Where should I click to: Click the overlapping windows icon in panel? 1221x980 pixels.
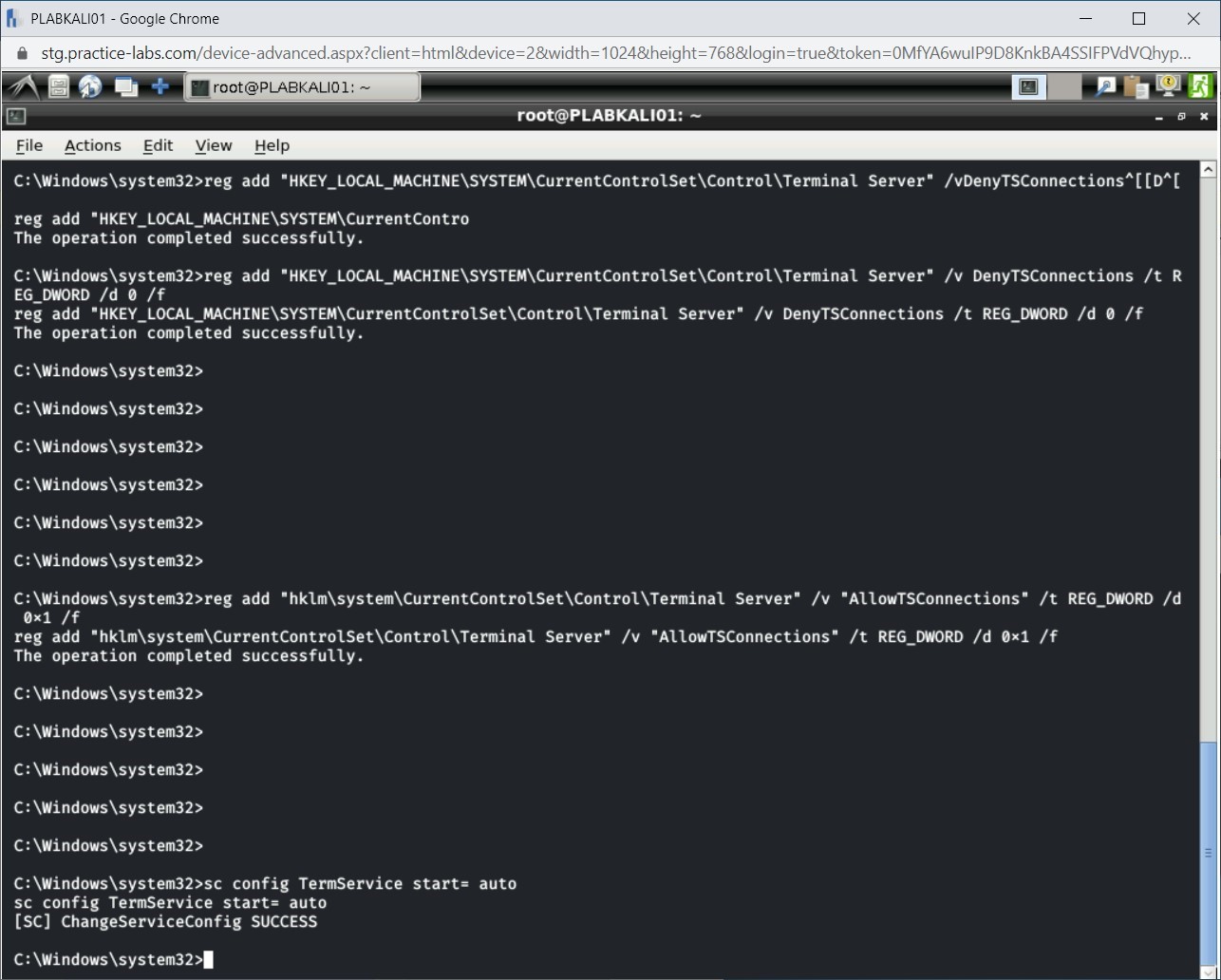point(125,87)
